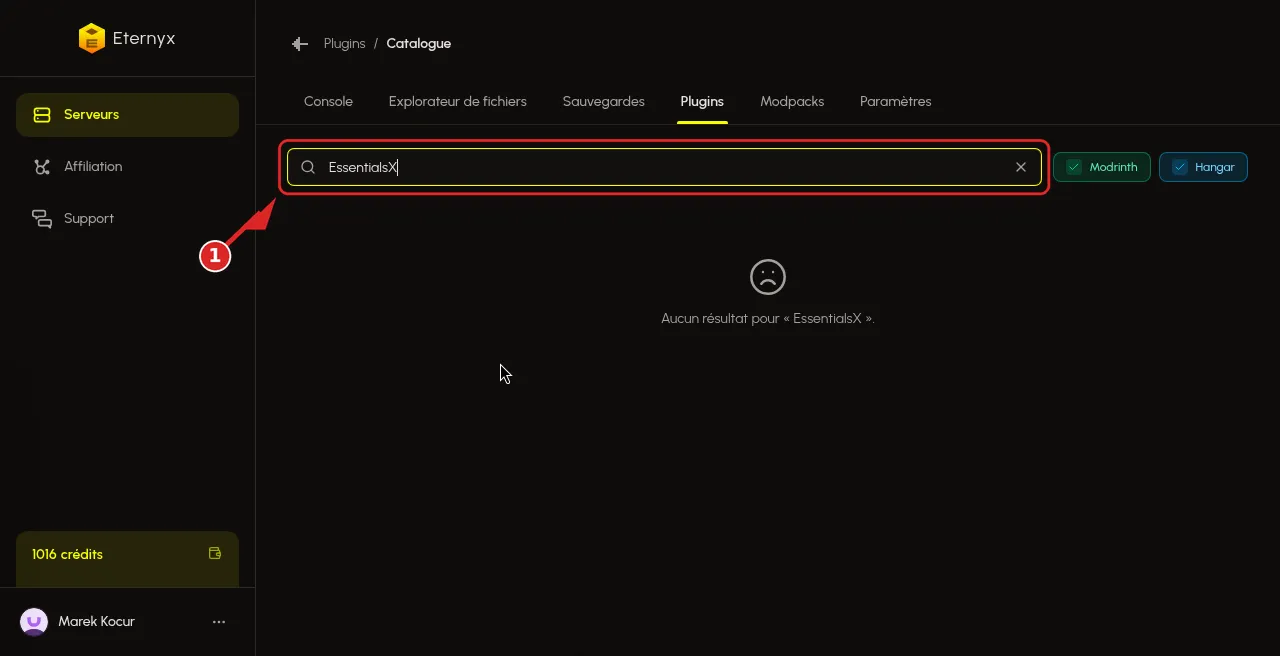Go back using the arrow icon
1280x656 pixels.
(299, 44)
